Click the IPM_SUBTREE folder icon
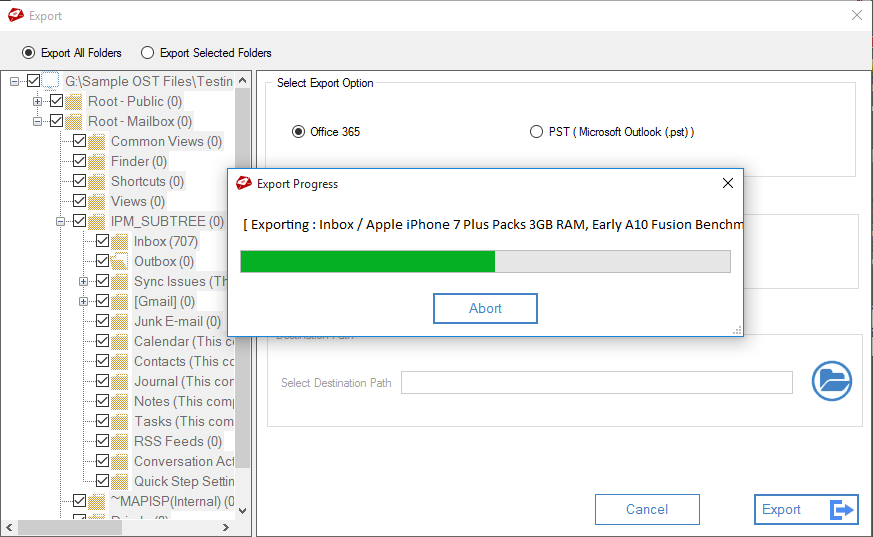Screen dimensions: 873x537 [96, 221]
